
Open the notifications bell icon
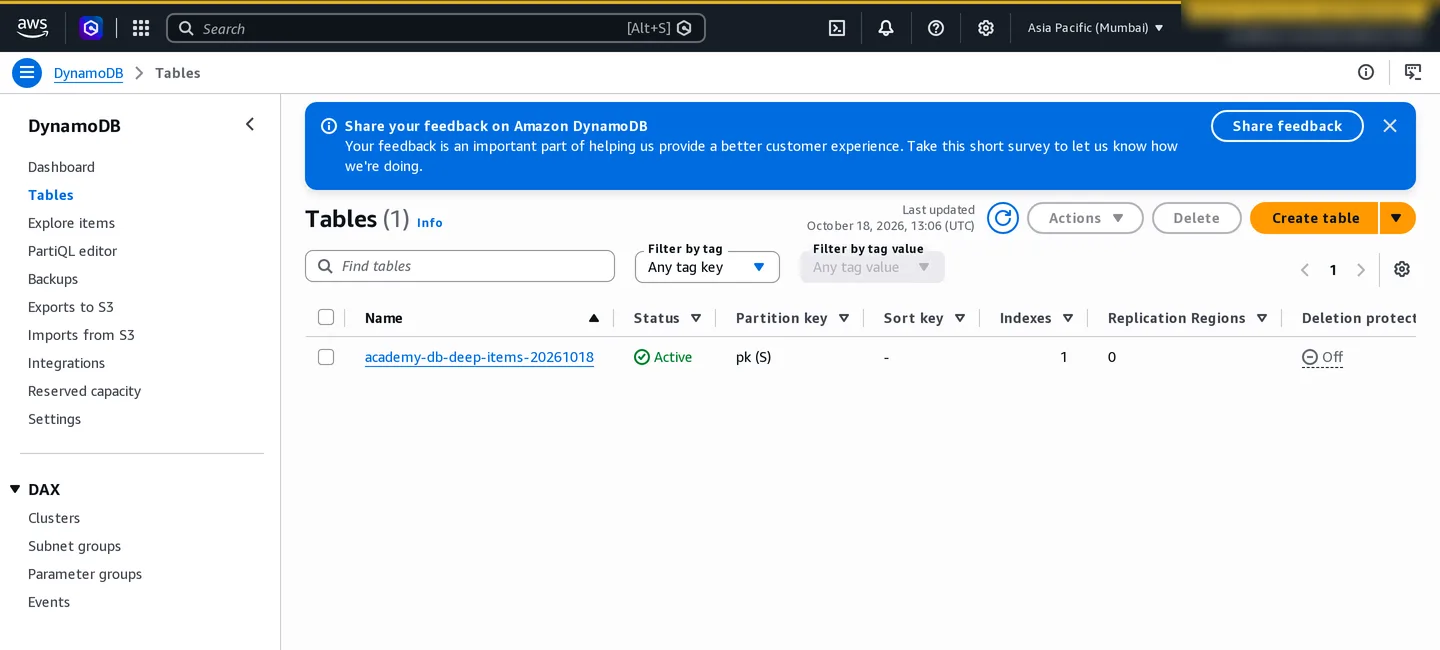pos(886,28)
